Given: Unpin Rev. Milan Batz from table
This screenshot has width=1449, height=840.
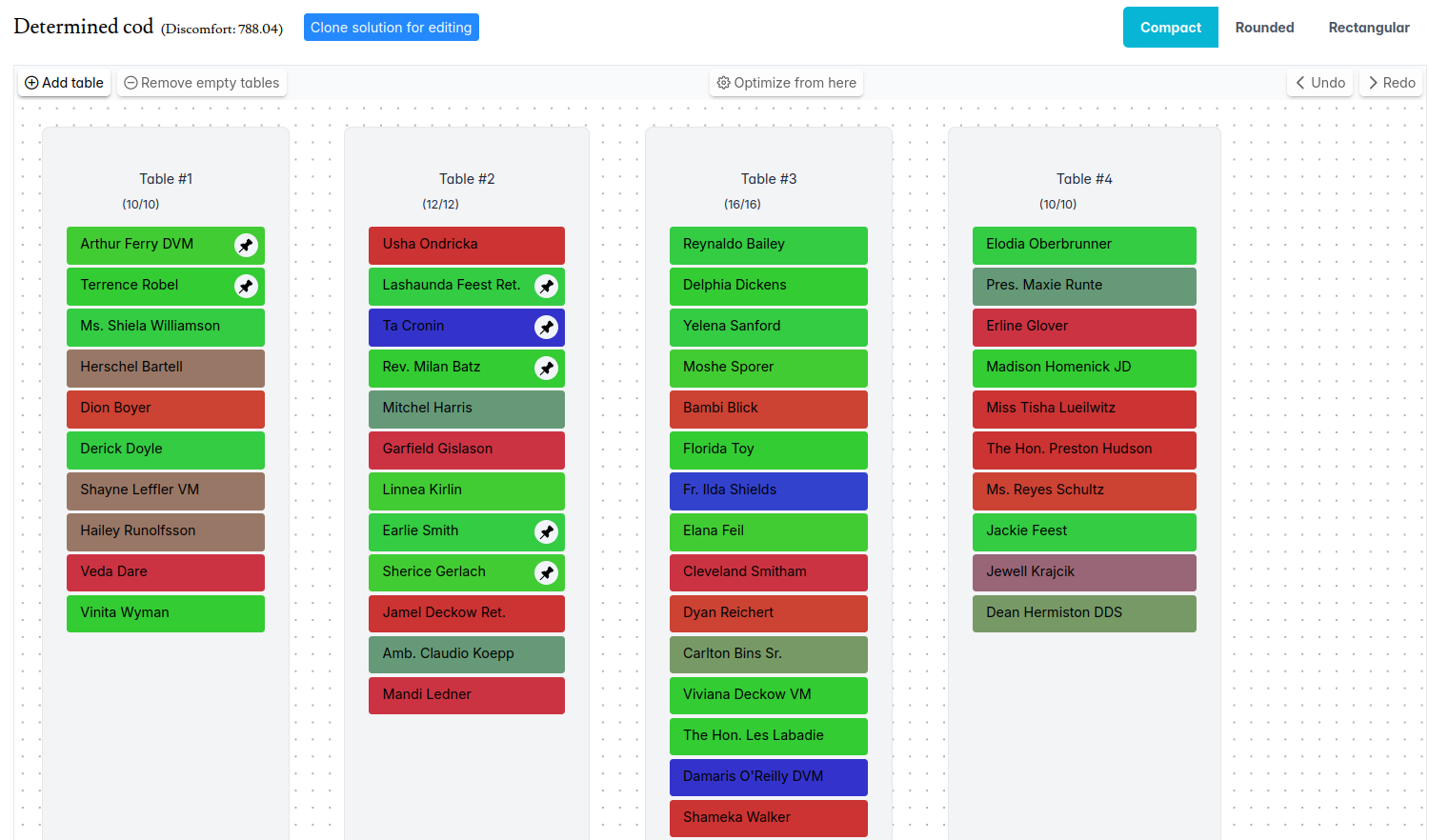Looking at the screenshot, I should pyautogui.click(x=546, y=368).
